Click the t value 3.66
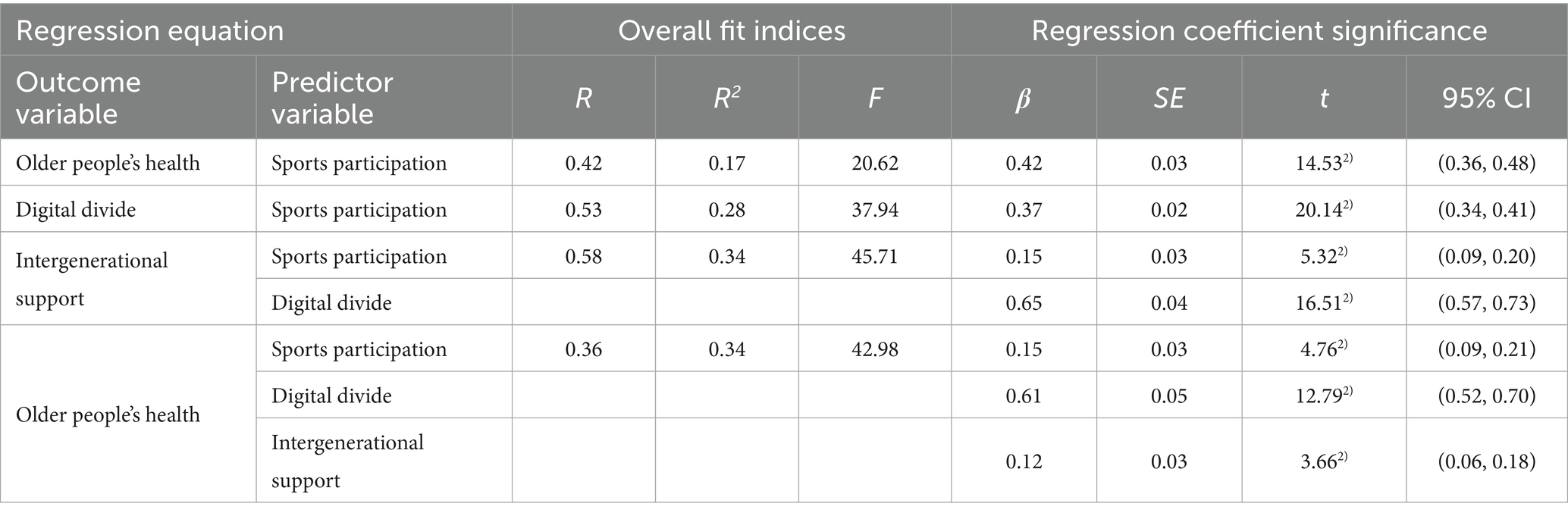1568x516 pixels. tap(1323, 461)
